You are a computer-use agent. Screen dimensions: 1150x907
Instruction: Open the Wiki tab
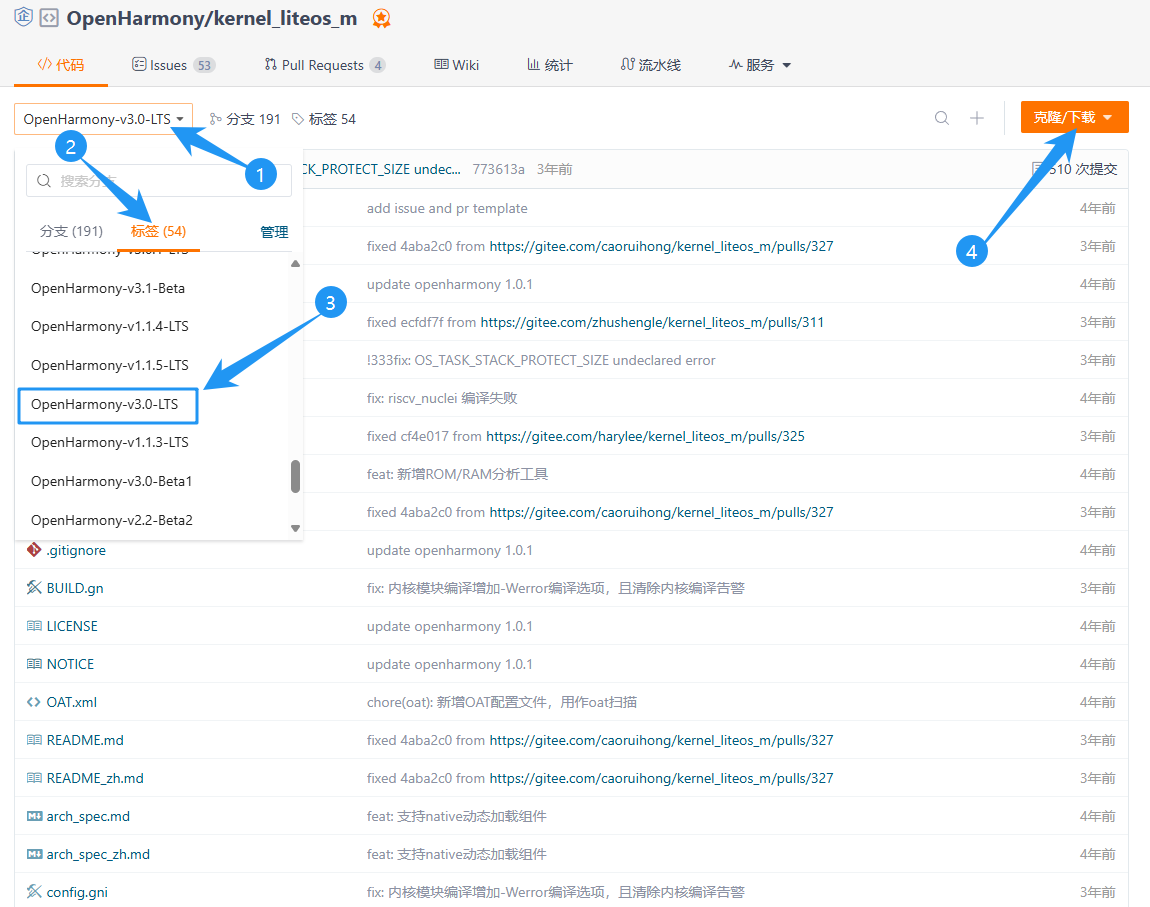coord(456,65)
